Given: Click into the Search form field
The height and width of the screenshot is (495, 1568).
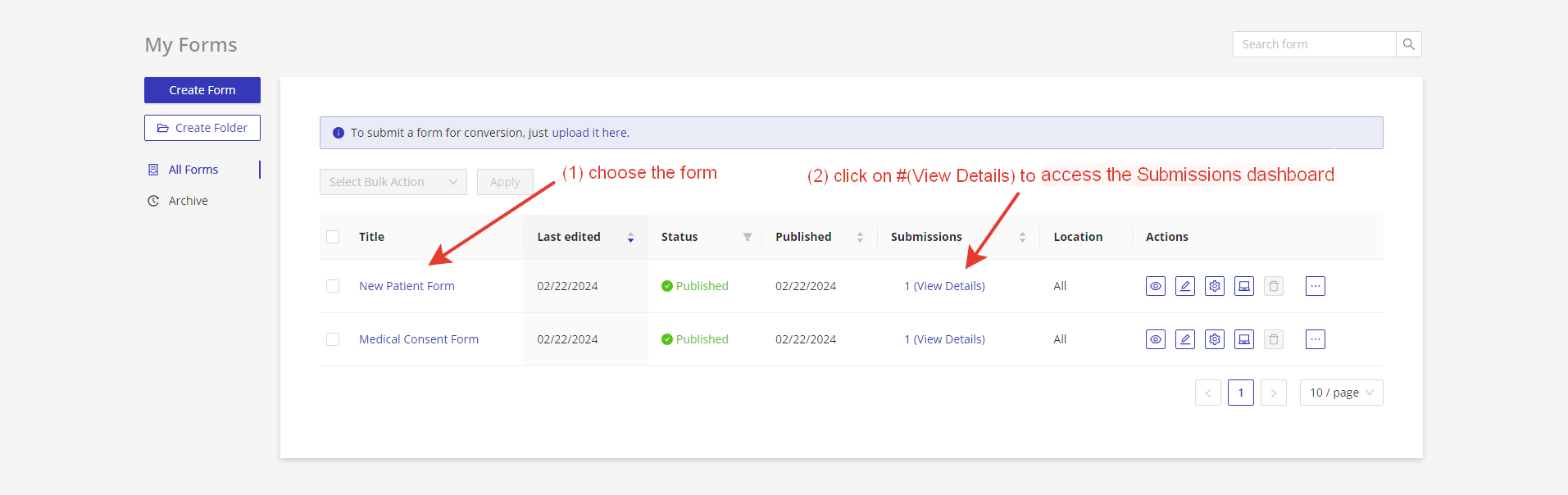Looking at the screenshot, I should pos(1314,44).
